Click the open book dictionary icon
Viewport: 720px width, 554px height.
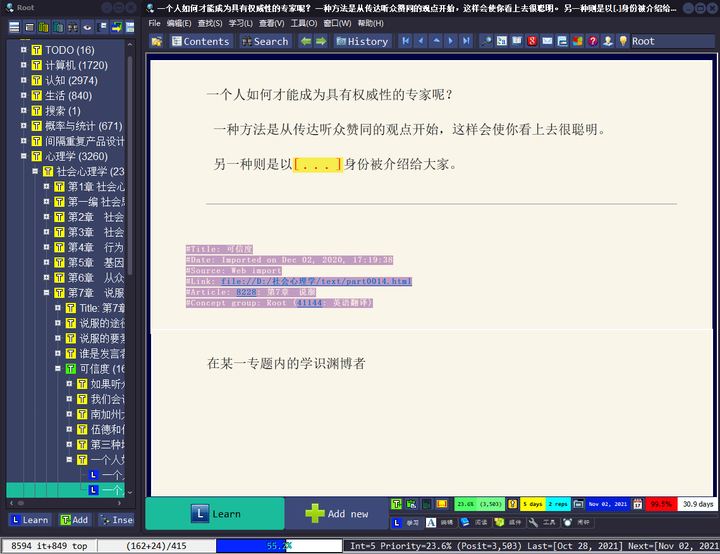tap(517, 41)
